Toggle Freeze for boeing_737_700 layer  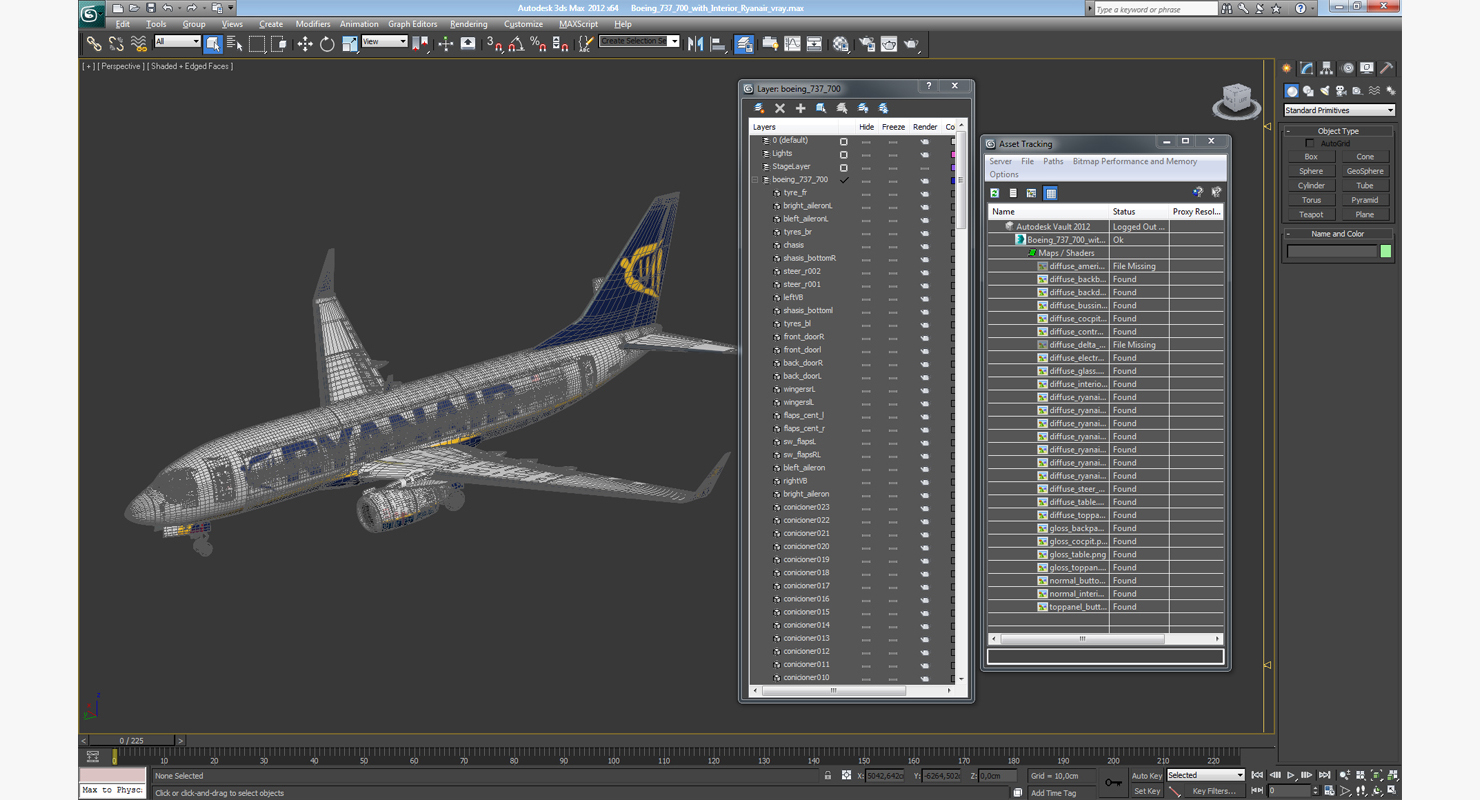[x=893, y=180]
